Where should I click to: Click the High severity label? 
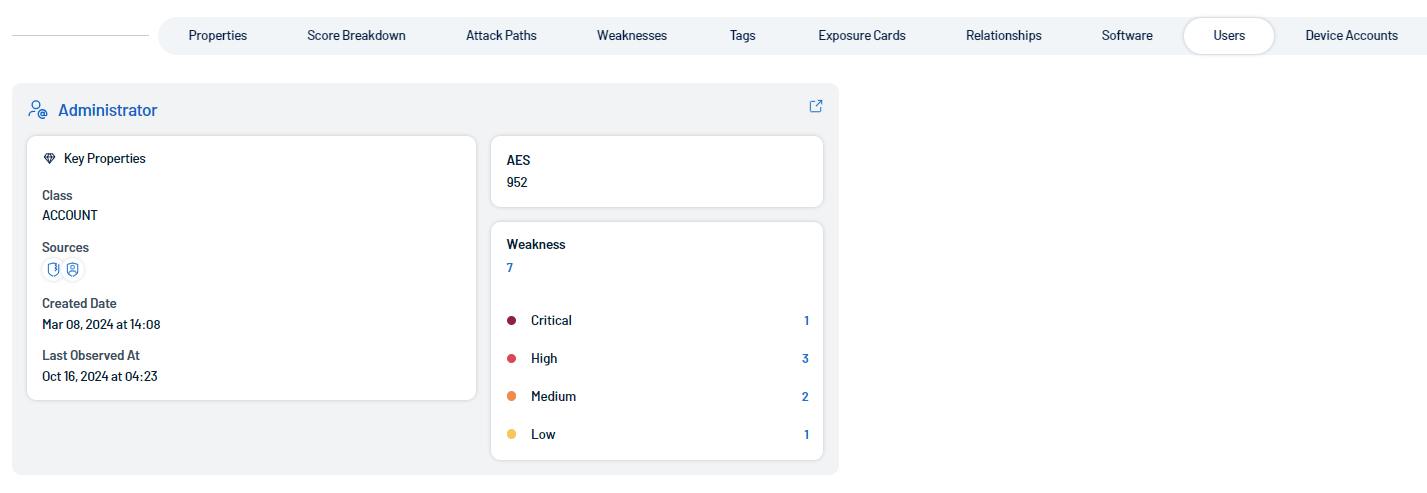[544, 359]
